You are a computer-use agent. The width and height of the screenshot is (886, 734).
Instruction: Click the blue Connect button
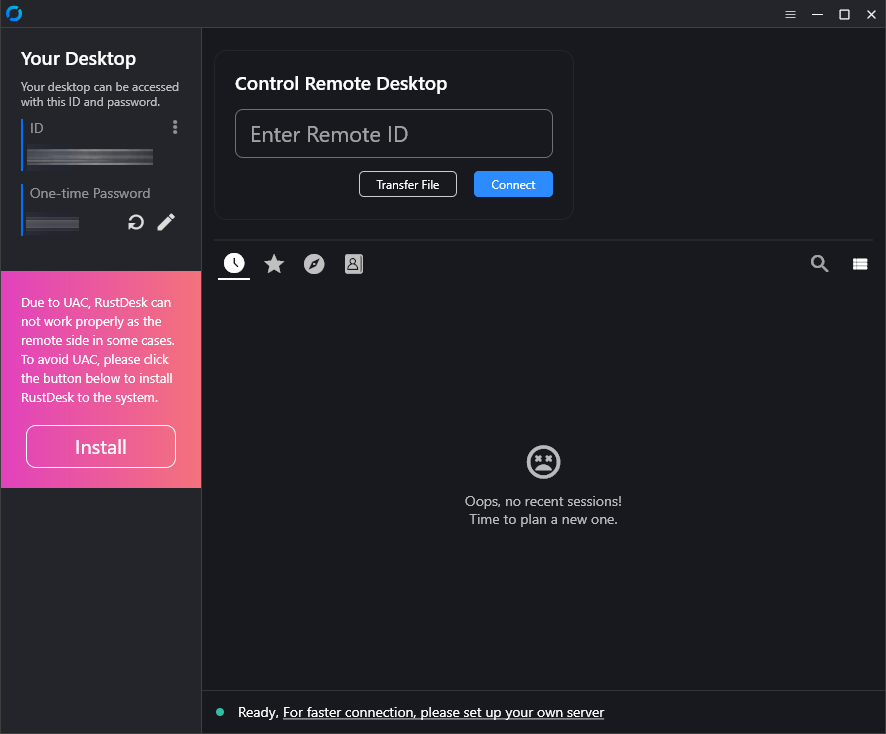[x=513, y=184]
